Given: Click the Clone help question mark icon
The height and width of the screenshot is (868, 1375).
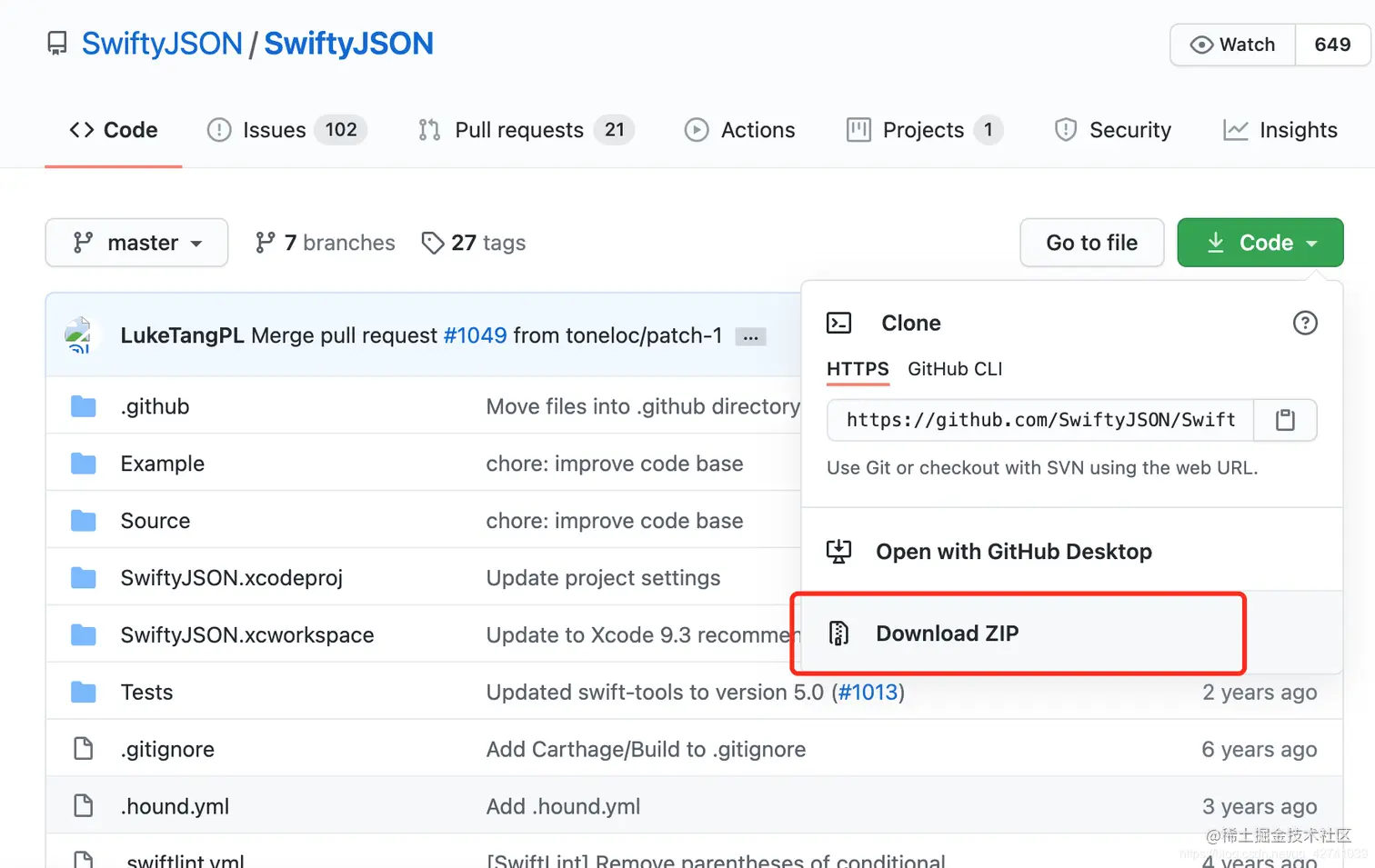Looking at the screenshot, I should 1305,323.
